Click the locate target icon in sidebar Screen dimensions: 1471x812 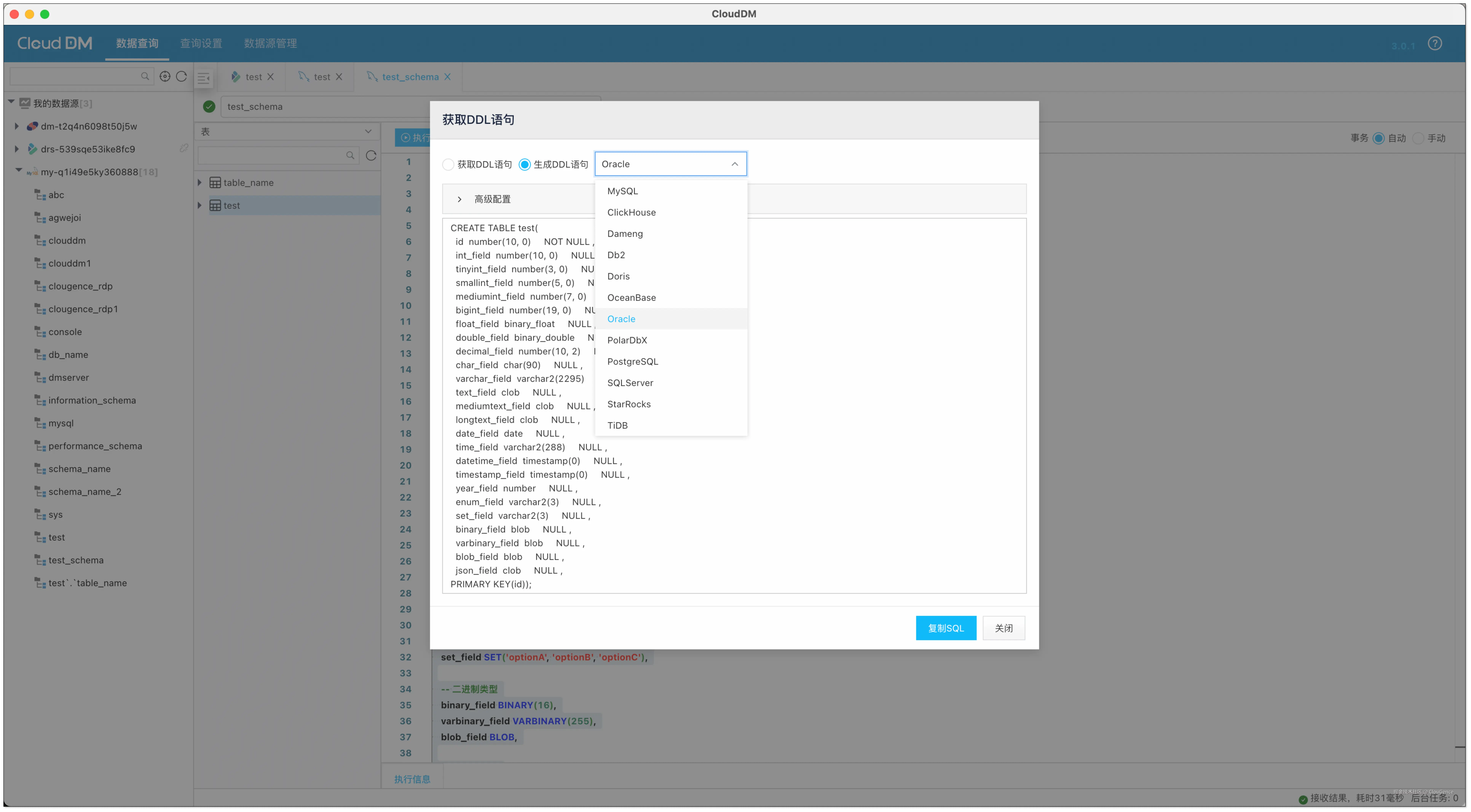165,76
